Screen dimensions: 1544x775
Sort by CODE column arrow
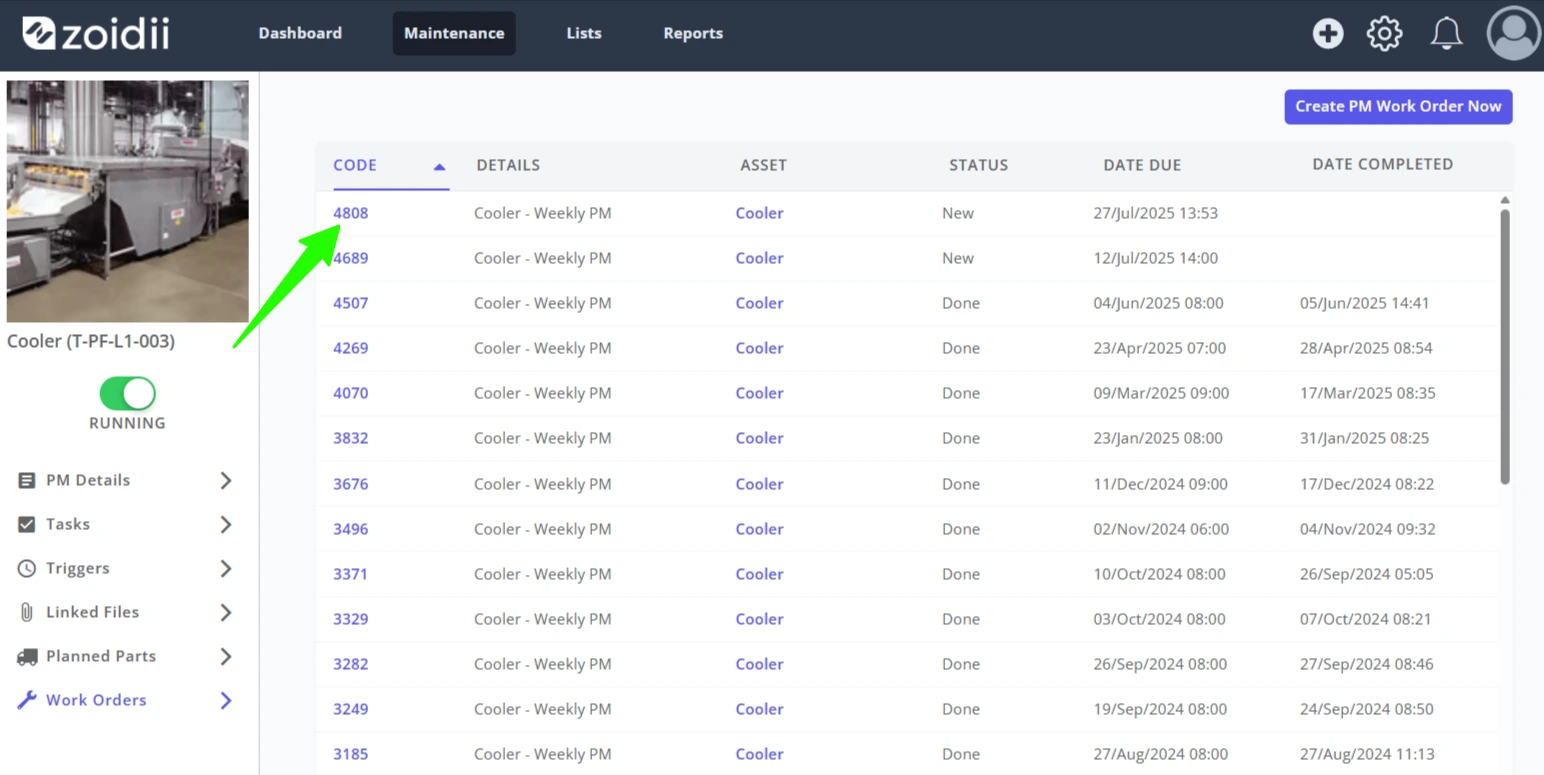(439, 167)
